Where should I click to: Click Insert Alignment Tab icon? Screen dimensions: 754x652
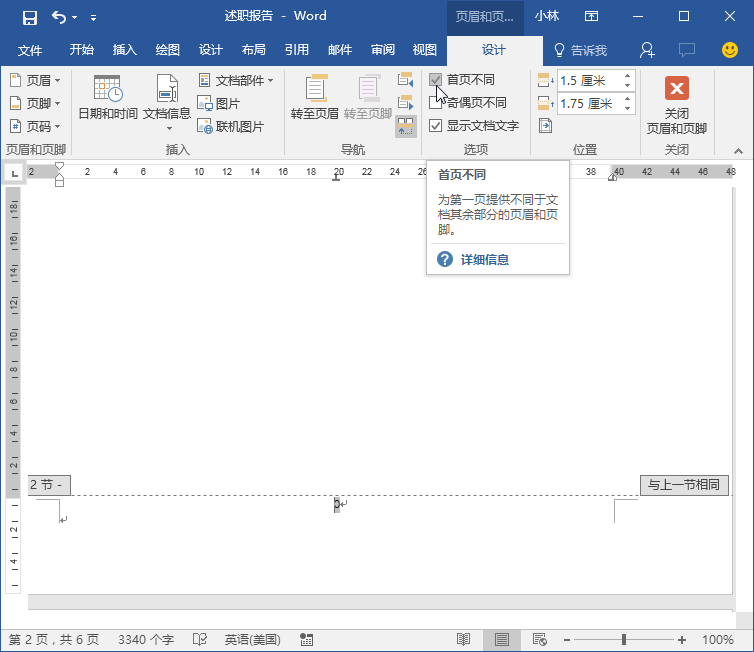(545, 126)
